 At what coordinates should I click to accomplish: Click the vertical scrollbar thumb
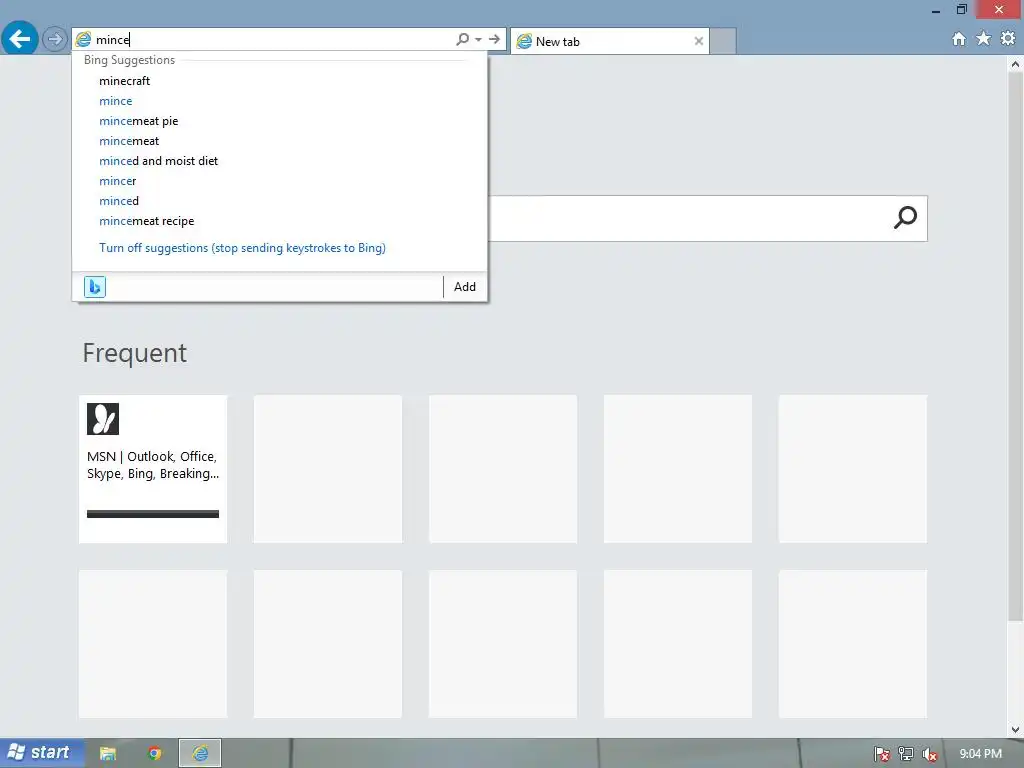pyautogui.click(x=1015, y=346)
